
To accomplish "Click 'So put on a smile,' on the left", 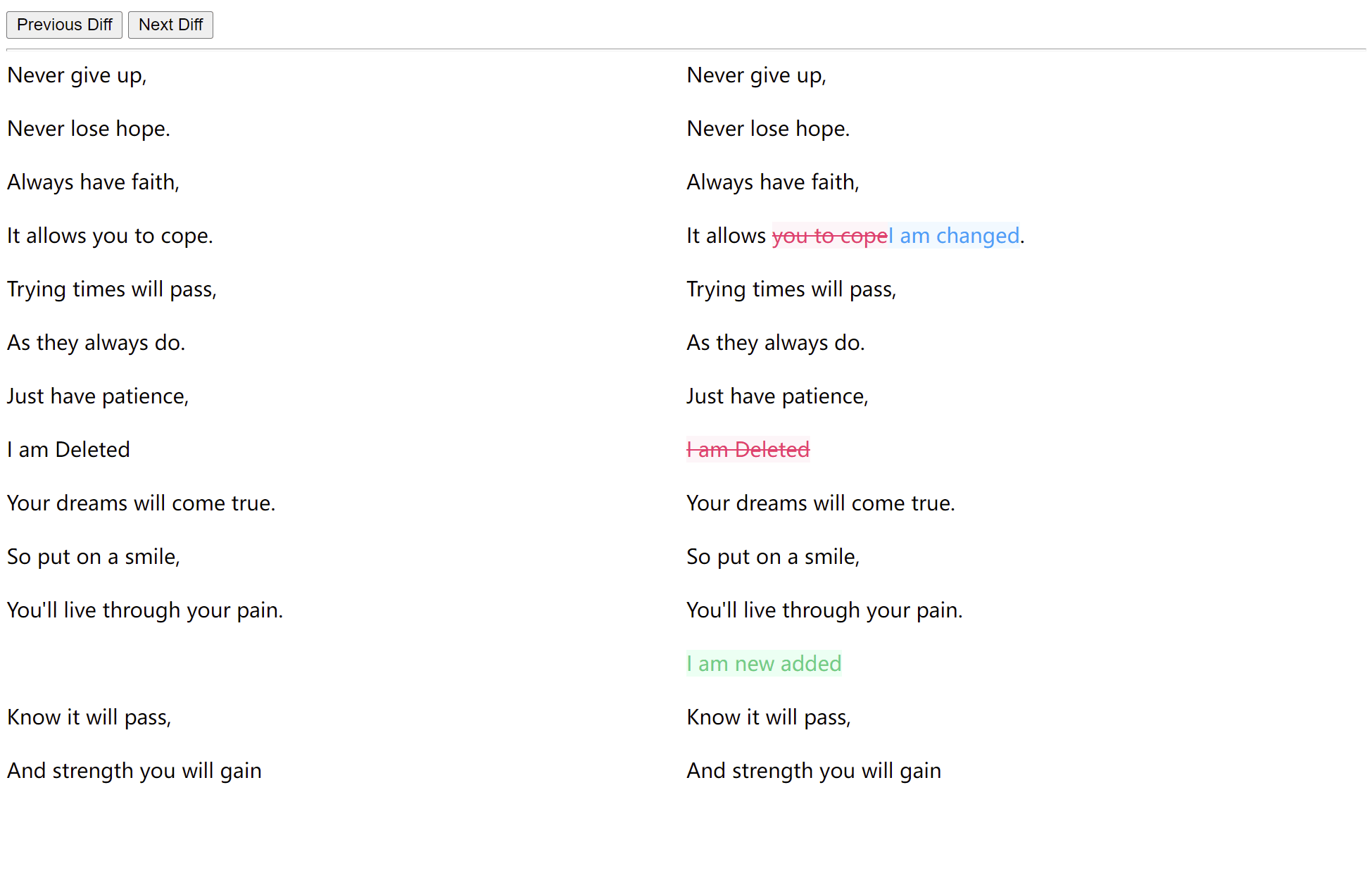I will click(x=93, y=556).
